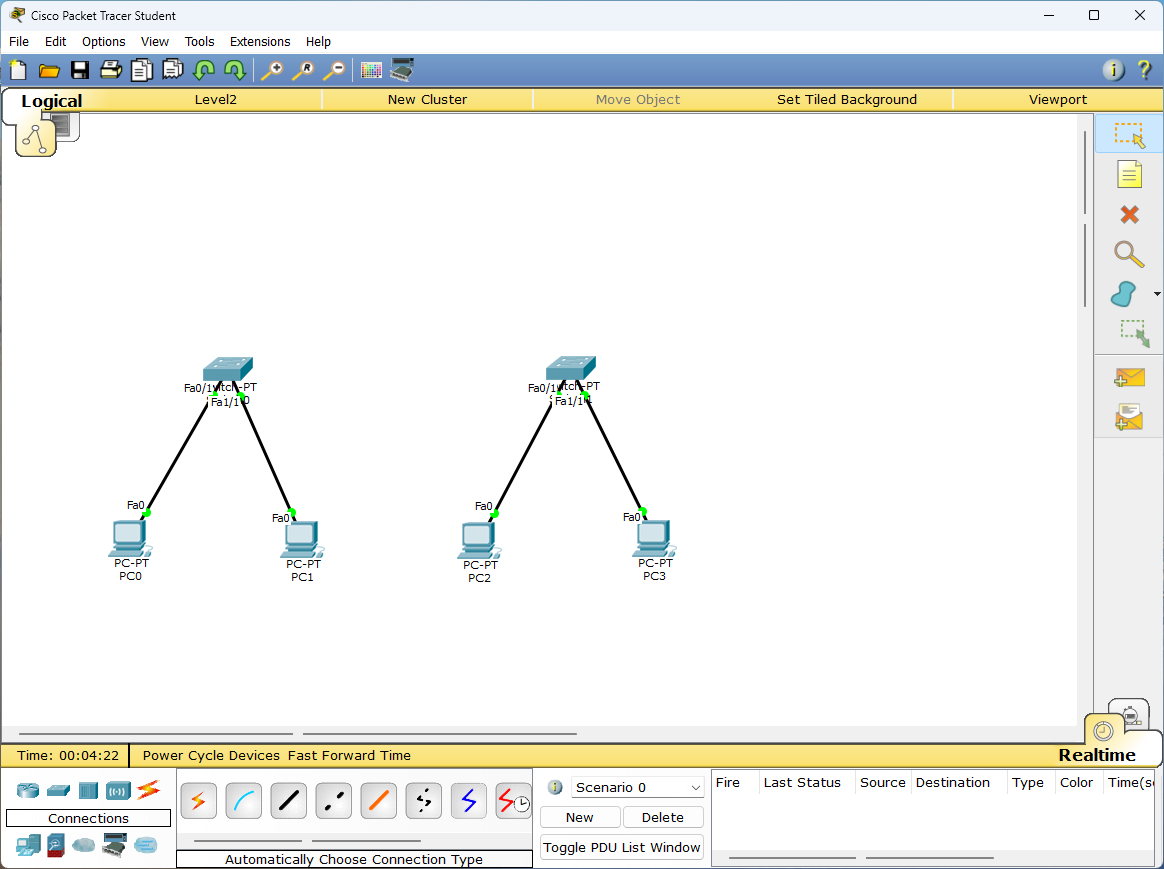
Task: Click the Paste toolbar icon
Action: pyautogui.click(x=173, y=70)
